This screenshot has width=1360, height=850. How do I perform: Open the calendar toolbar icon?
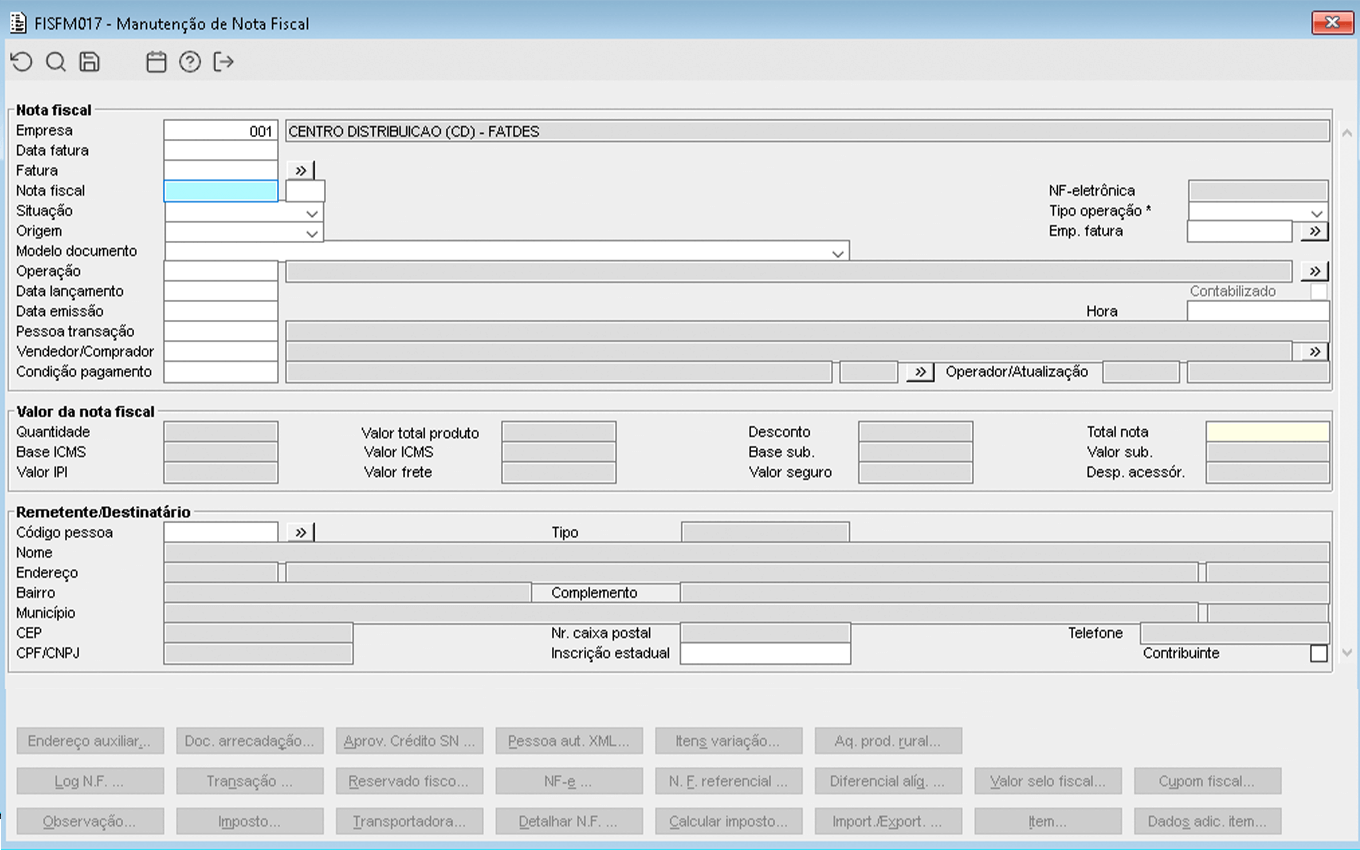point(156,62)
